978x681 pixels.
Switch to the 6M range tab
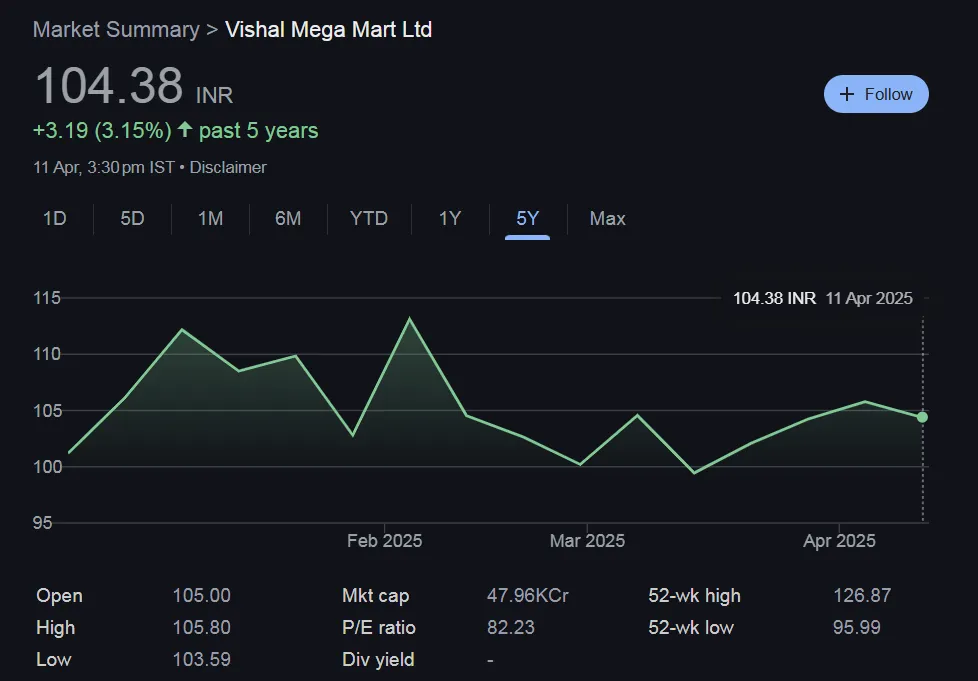288,218
